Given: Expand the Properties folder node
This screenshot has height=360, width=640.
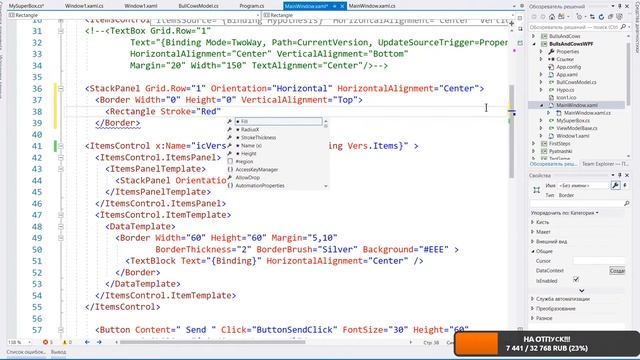Looking at the screenshot, I should click(x=541, y=51).
